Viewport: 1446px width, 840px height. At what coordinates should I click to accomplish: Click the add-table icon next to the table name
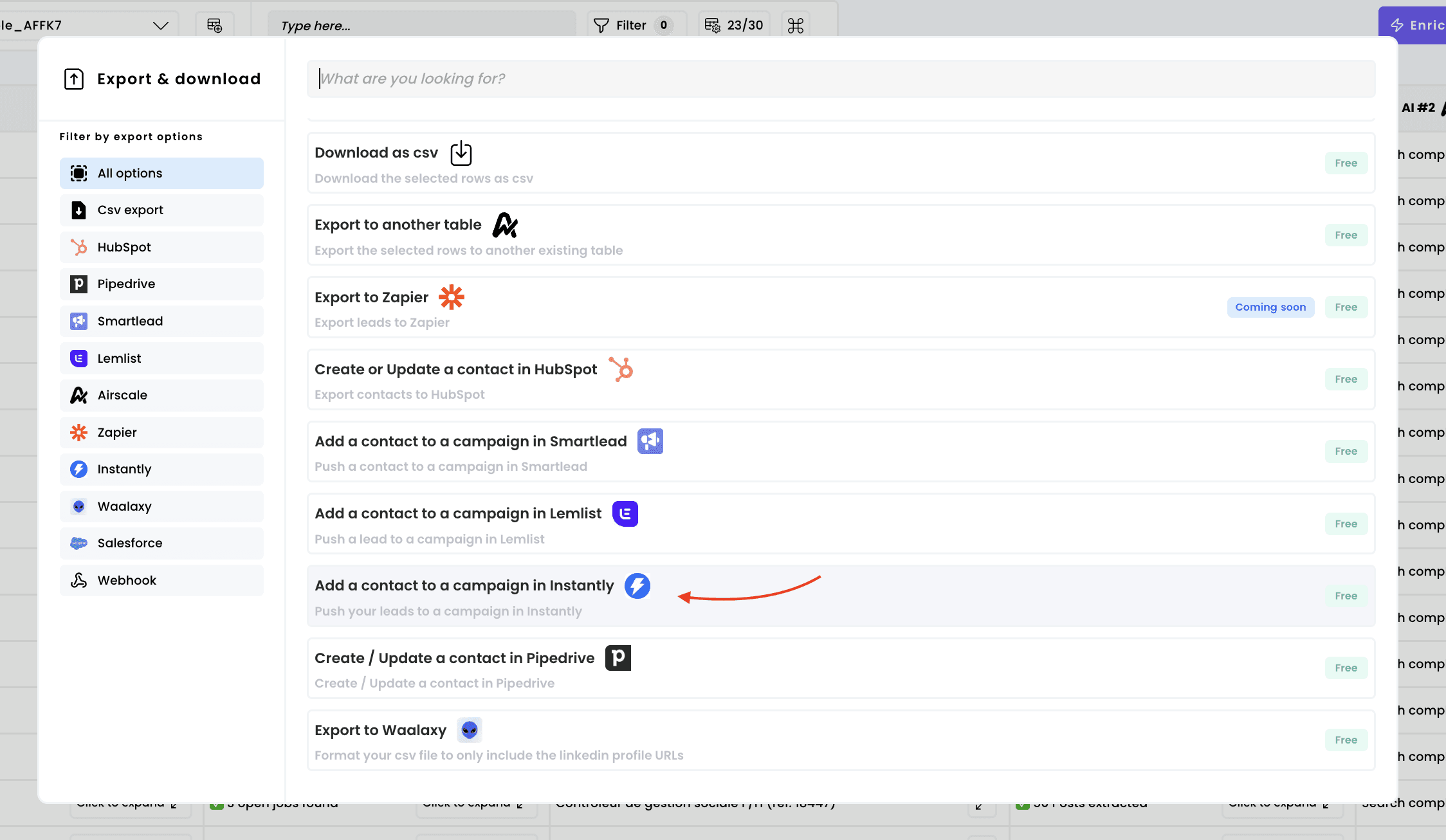tap(214, 25)
